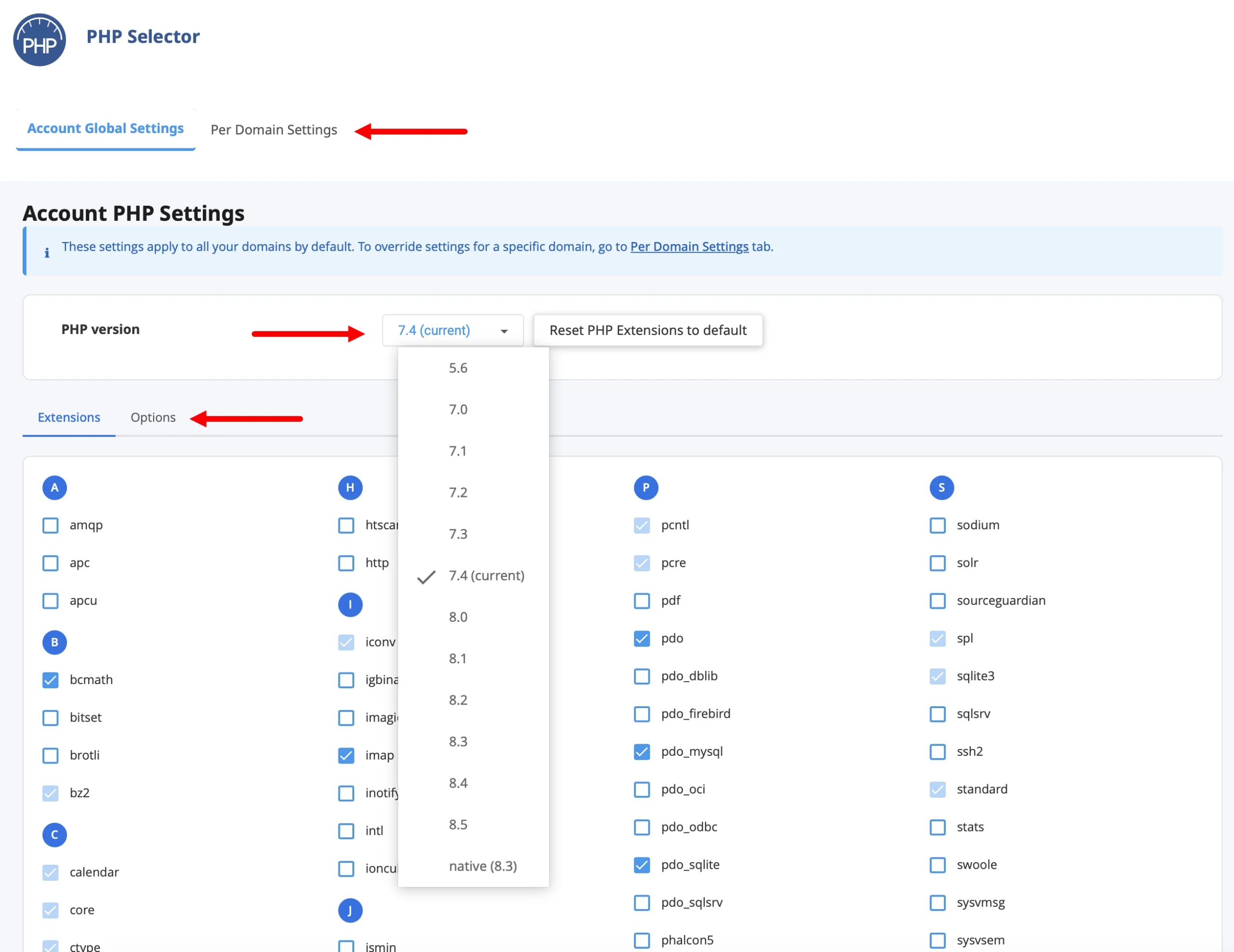This screenshot has width=1234, height=952.
Task: Enable the sodium extension checkbox
Action: click(938, 525)
